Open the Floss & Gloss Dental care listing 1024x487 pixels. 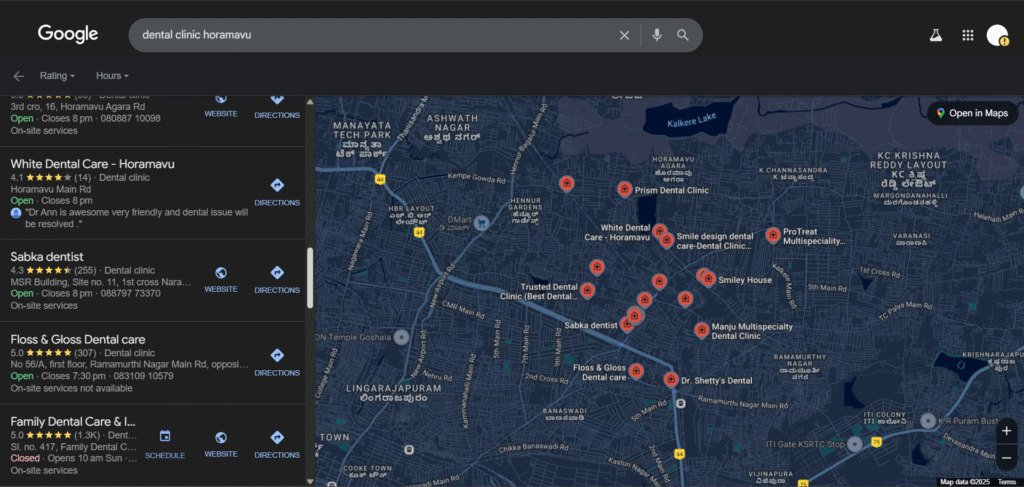(x=78, y=339)
